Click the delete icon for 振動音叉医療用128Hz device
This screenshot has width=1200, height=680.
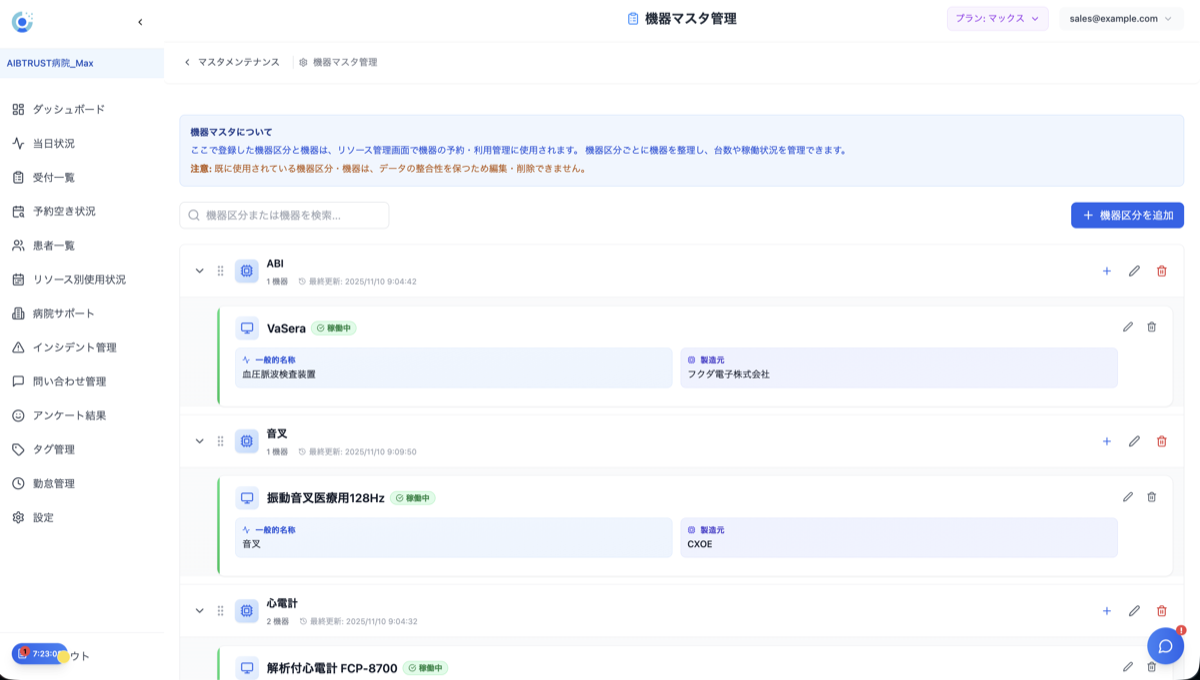point(1152,497)
